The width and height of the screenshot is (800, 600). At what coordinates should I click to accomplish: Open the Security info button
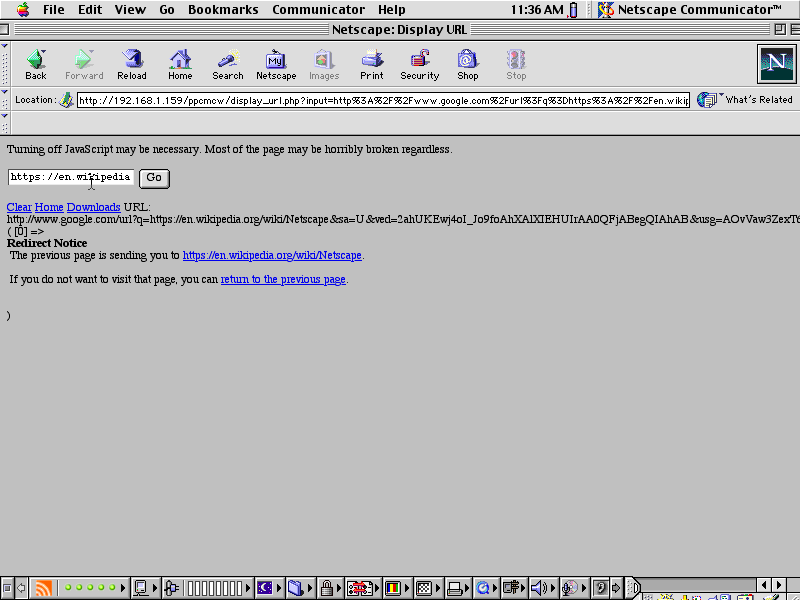pyautogui.click(x=419, y=64)
